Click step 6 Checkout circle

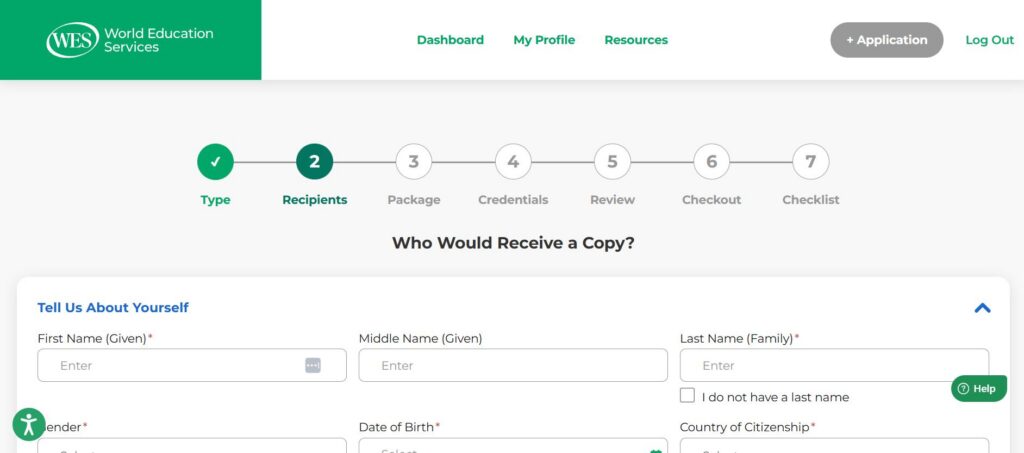click(x=711, y=162)
